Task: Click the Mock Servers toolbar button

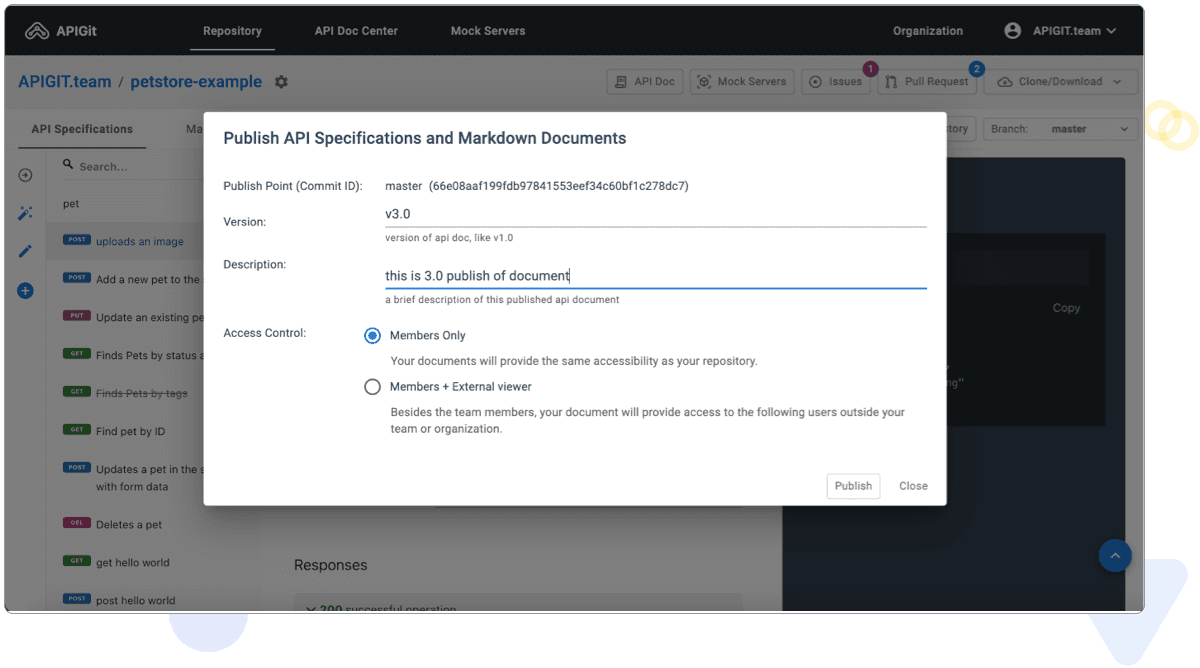Action: point(742,82)
